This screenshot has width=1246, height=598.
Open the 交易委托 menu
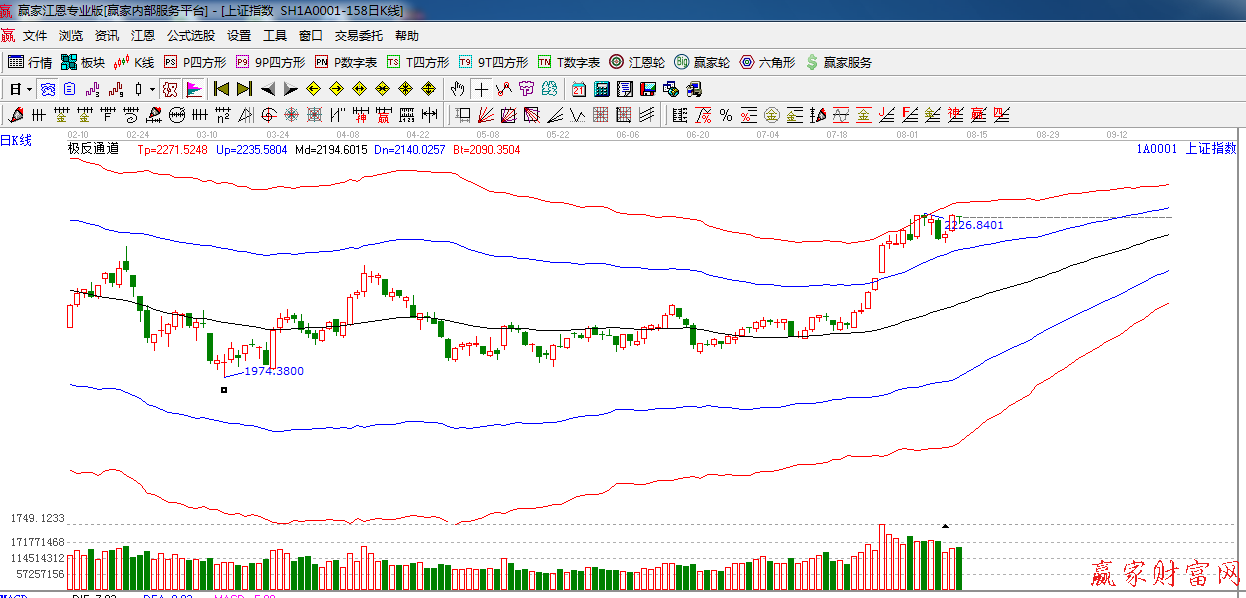pos(358,36)
